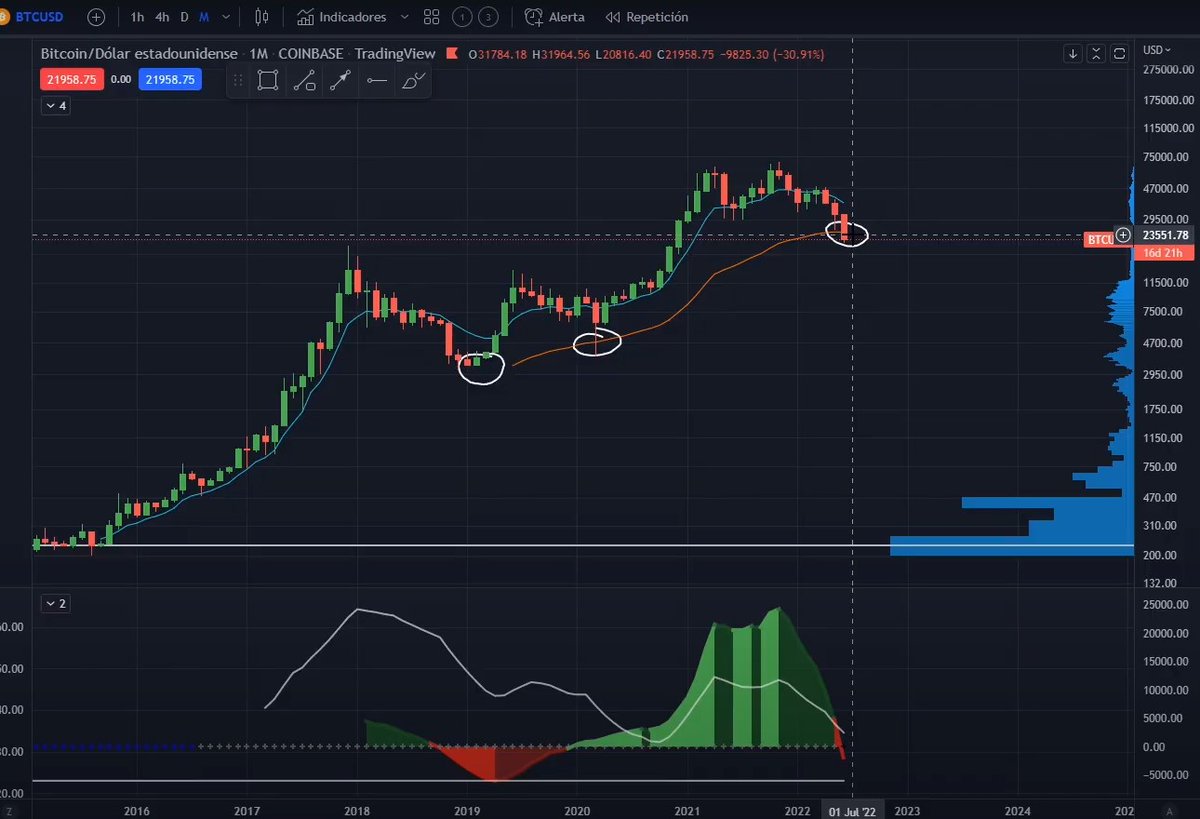Select the brush drawing tool

(x=413, y=82)
